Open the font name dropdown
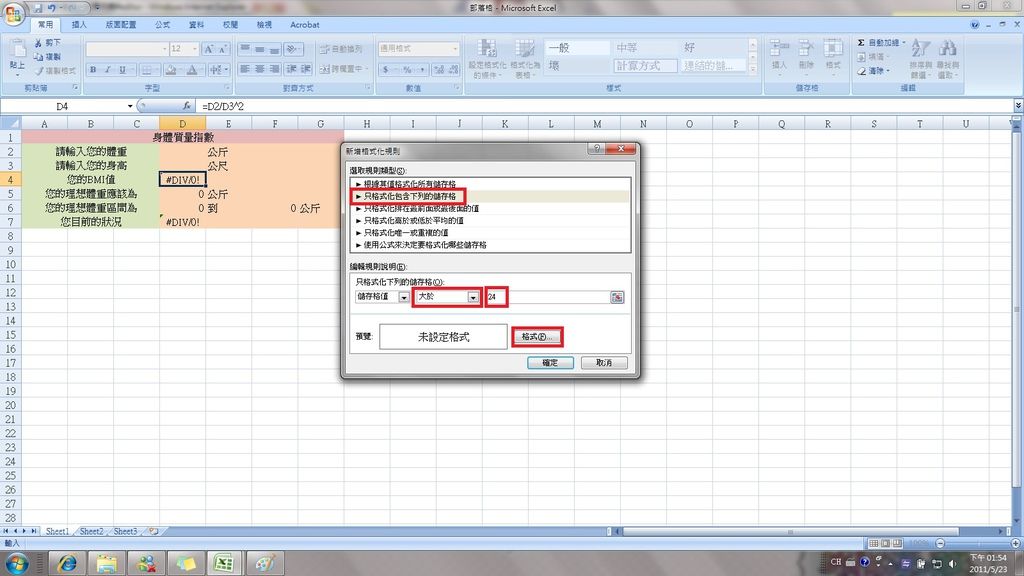Screen dimensions: 1024x576 165,49
